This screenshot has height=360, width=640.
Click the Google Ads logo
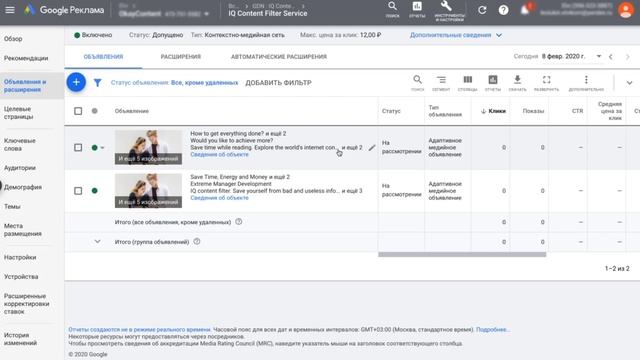[x=29, y=10]
